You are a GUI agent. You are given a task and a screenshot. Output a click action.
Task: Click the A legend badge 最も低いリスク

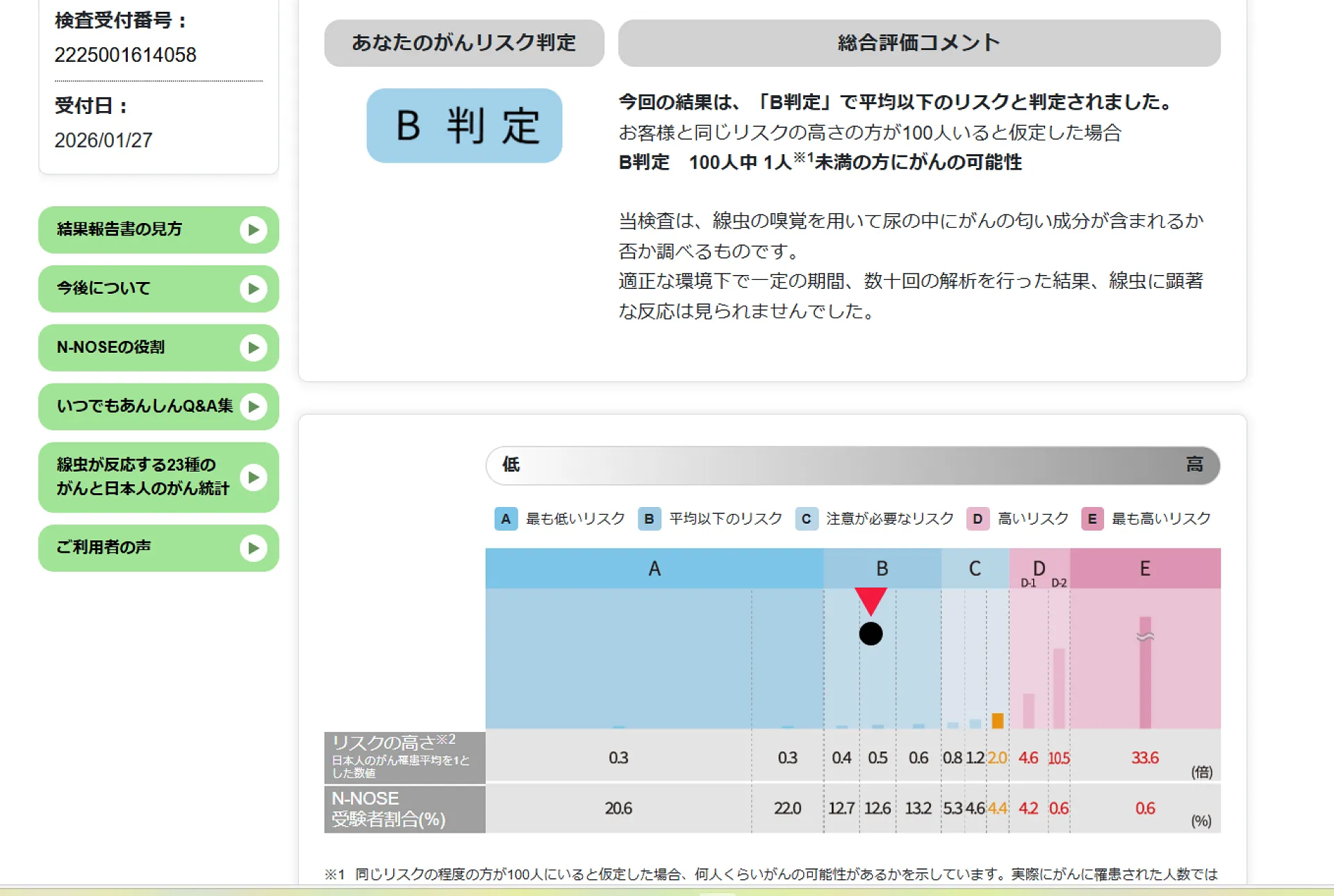tap(506, 519)
